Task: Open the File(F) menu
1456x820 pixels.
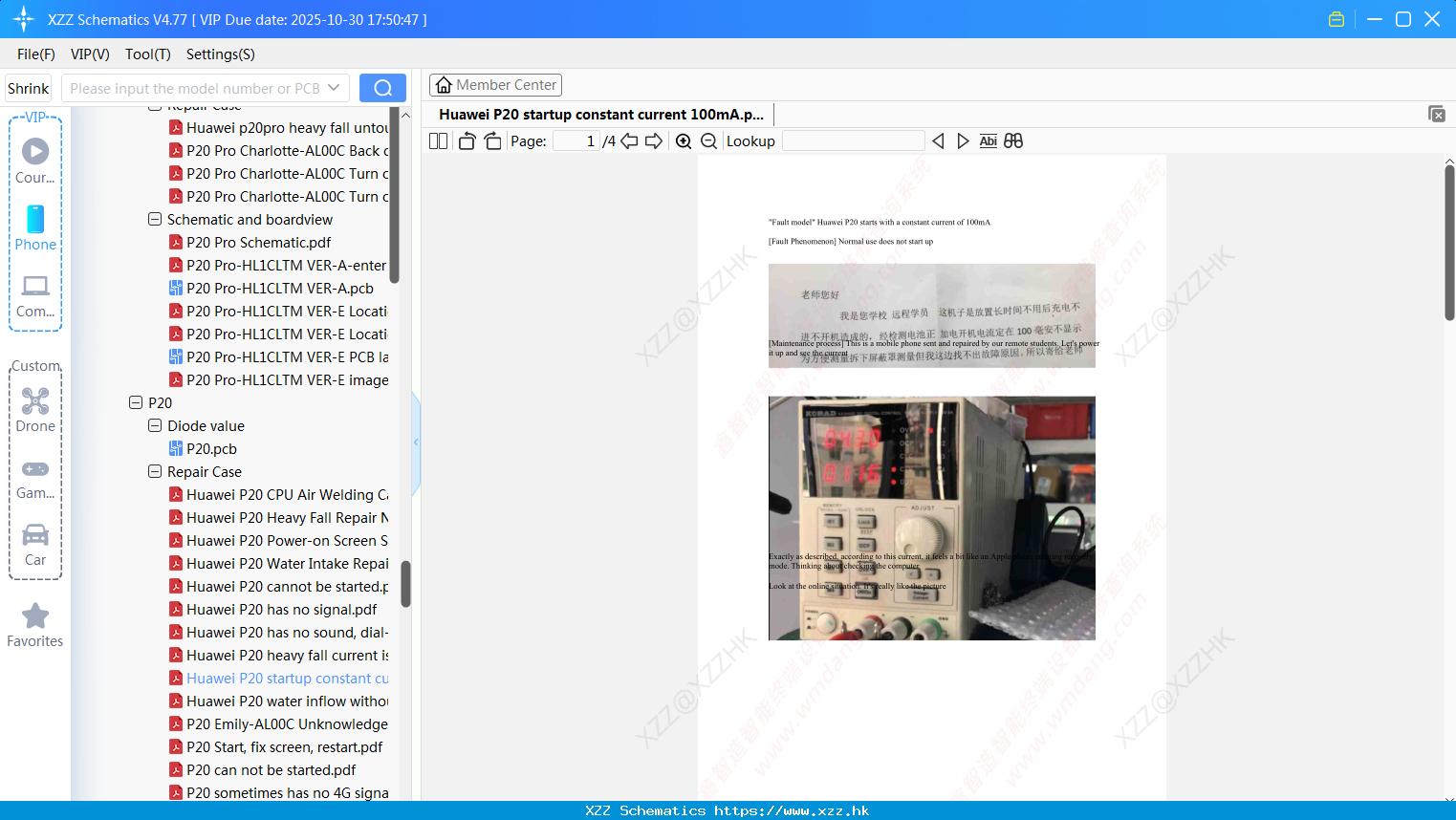Action: 36,54
